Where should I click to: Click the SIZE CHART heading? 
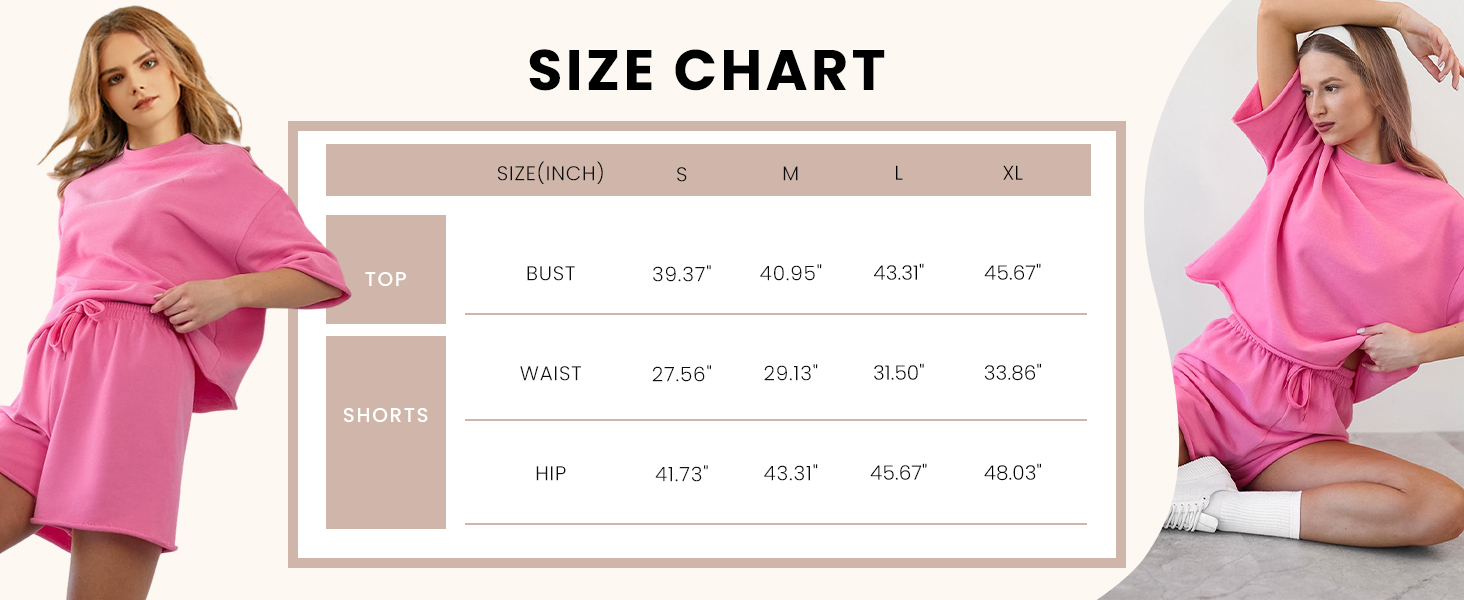pos(707,71)
